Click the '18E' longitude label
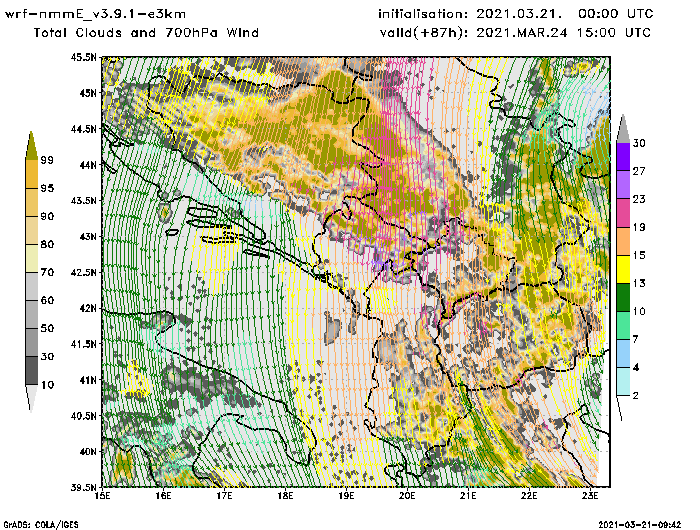This screenshot has width=700, height=530. (285, 496)
